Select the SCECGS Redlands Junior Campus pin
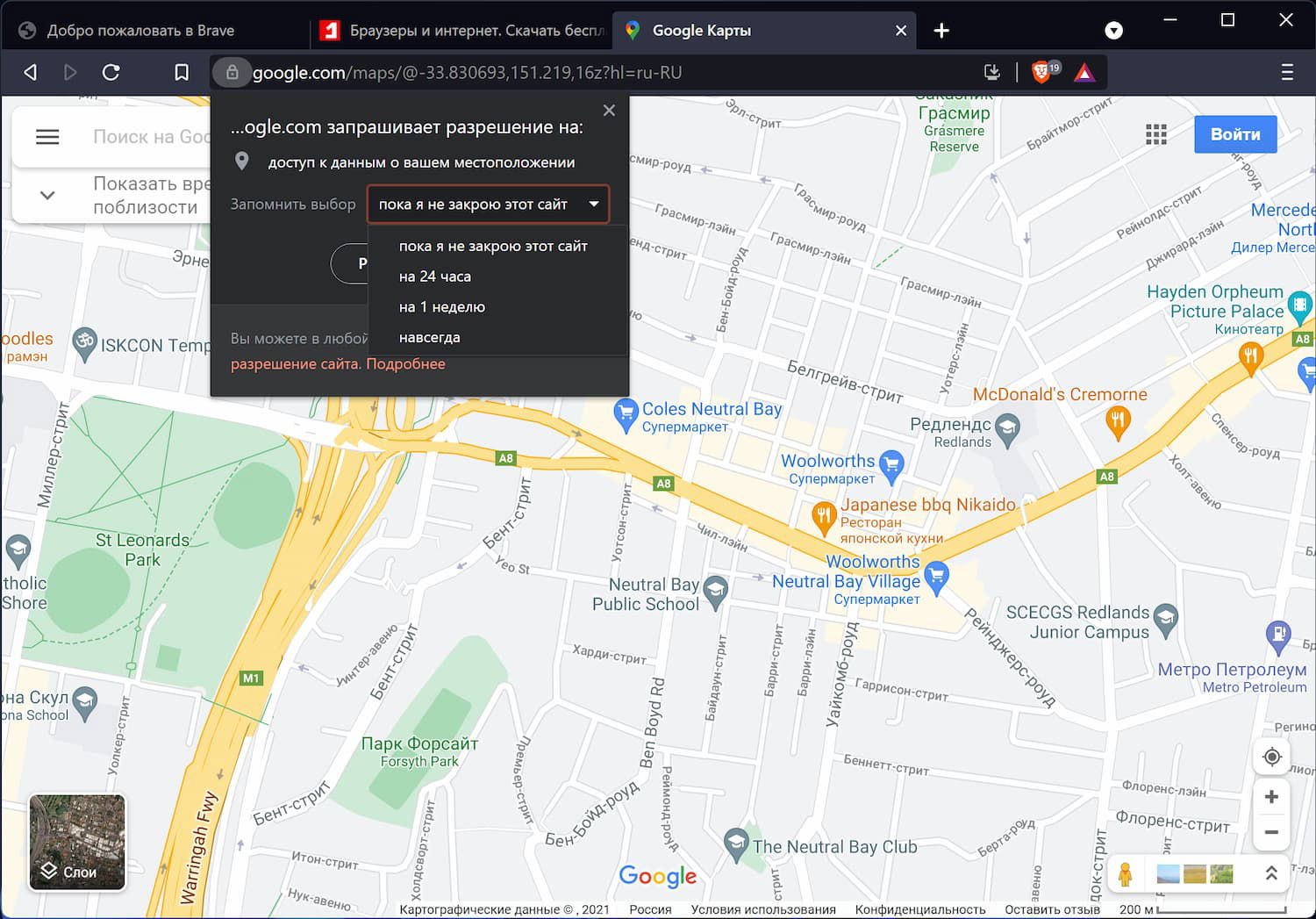This screenshot has height=919, width=1316. (x=1166, y=620)
